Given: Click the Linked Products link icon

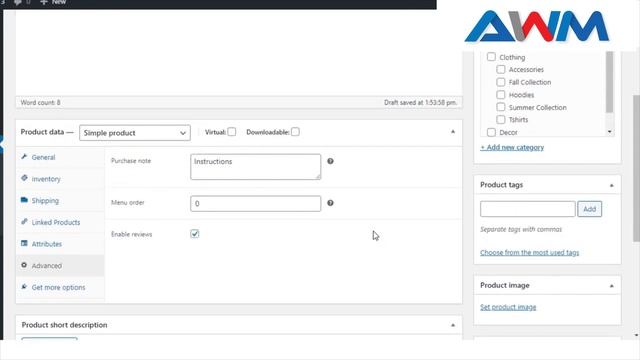Looking at the screenshot, I should (x=24, y=222).
